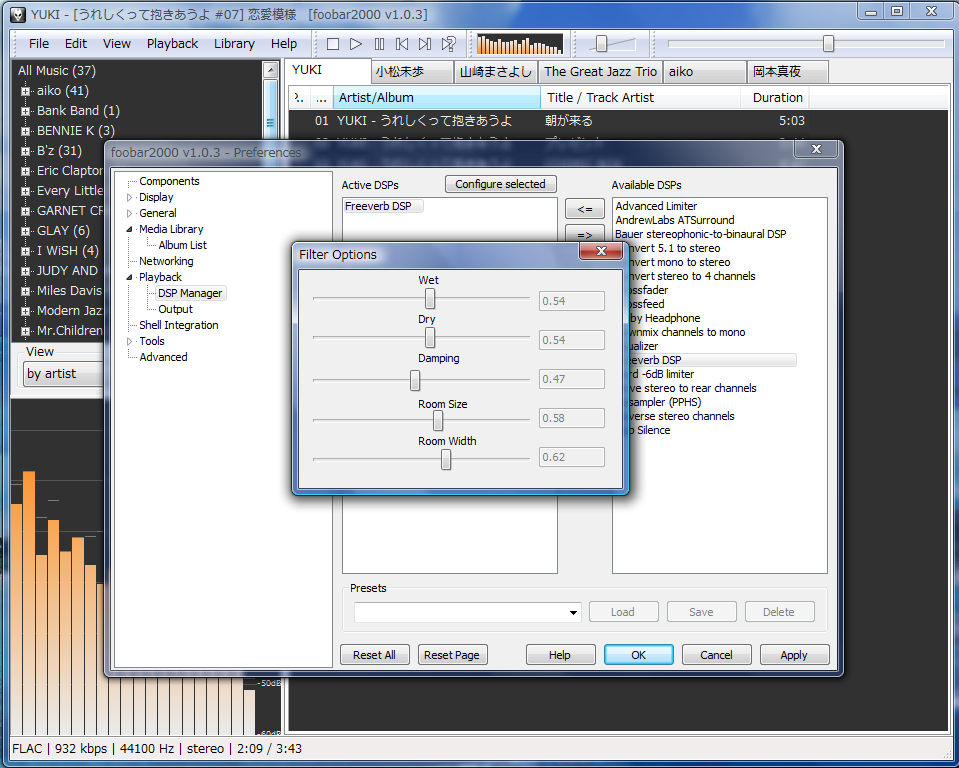Click the Help button in Preferences
The image size is (959, 768).
tap(560, 655)
